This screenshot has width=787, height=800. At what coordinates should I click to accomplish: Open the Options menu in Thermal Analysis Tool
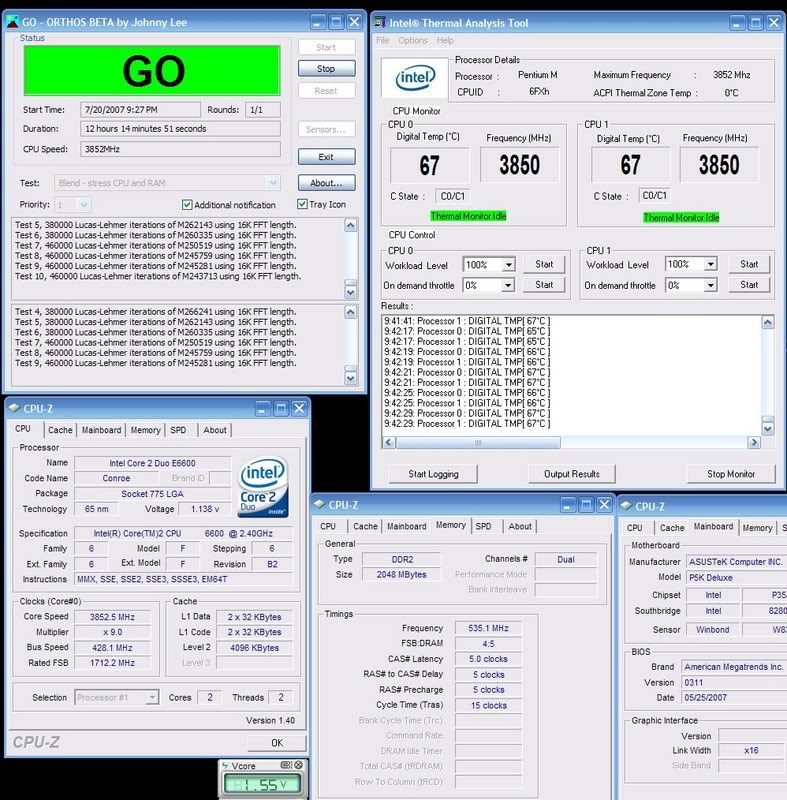(413, 40)
